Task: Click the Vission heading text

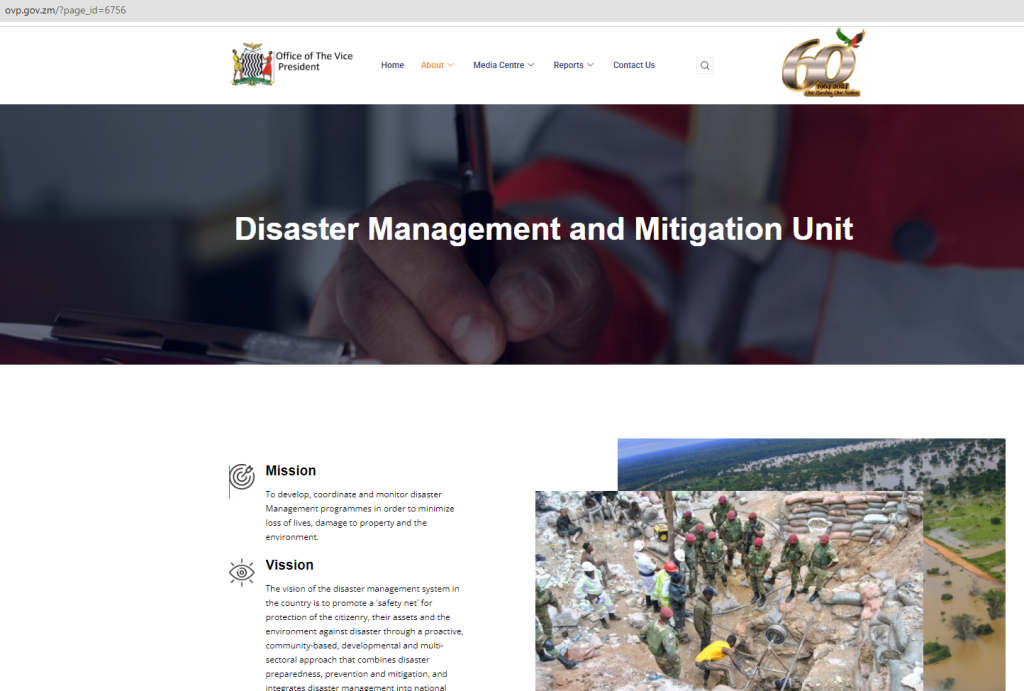Action: pyautogui.click(x=289, y=565)
